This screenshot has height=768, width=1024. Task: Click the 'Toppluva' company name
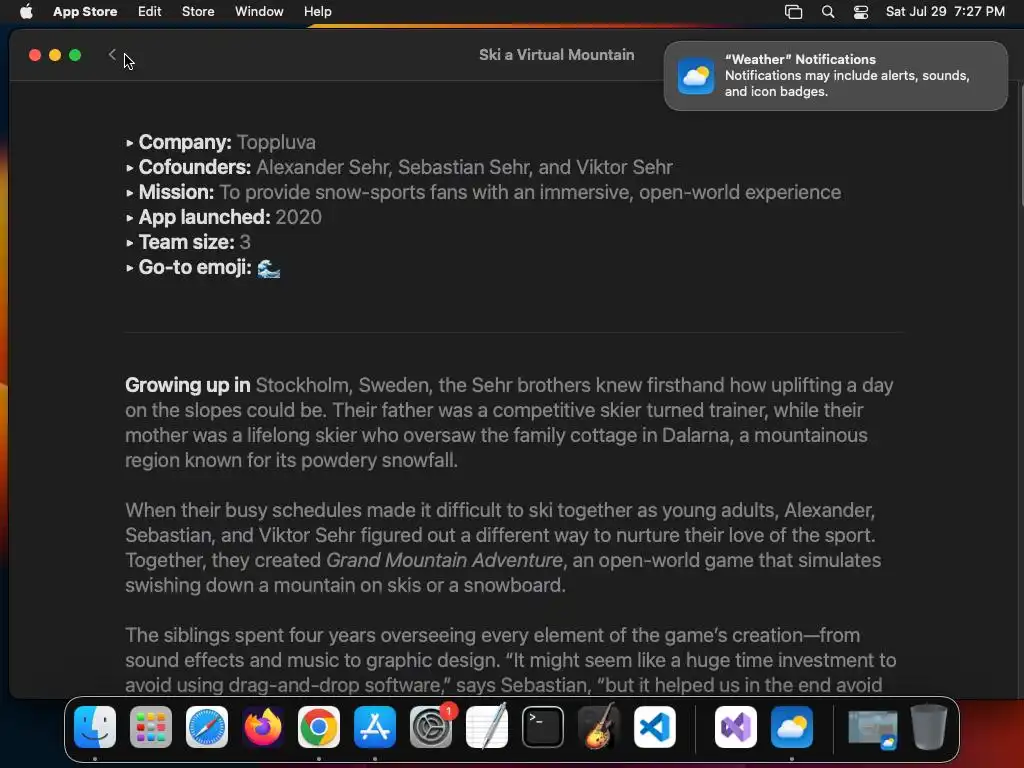tap(276, 142)
